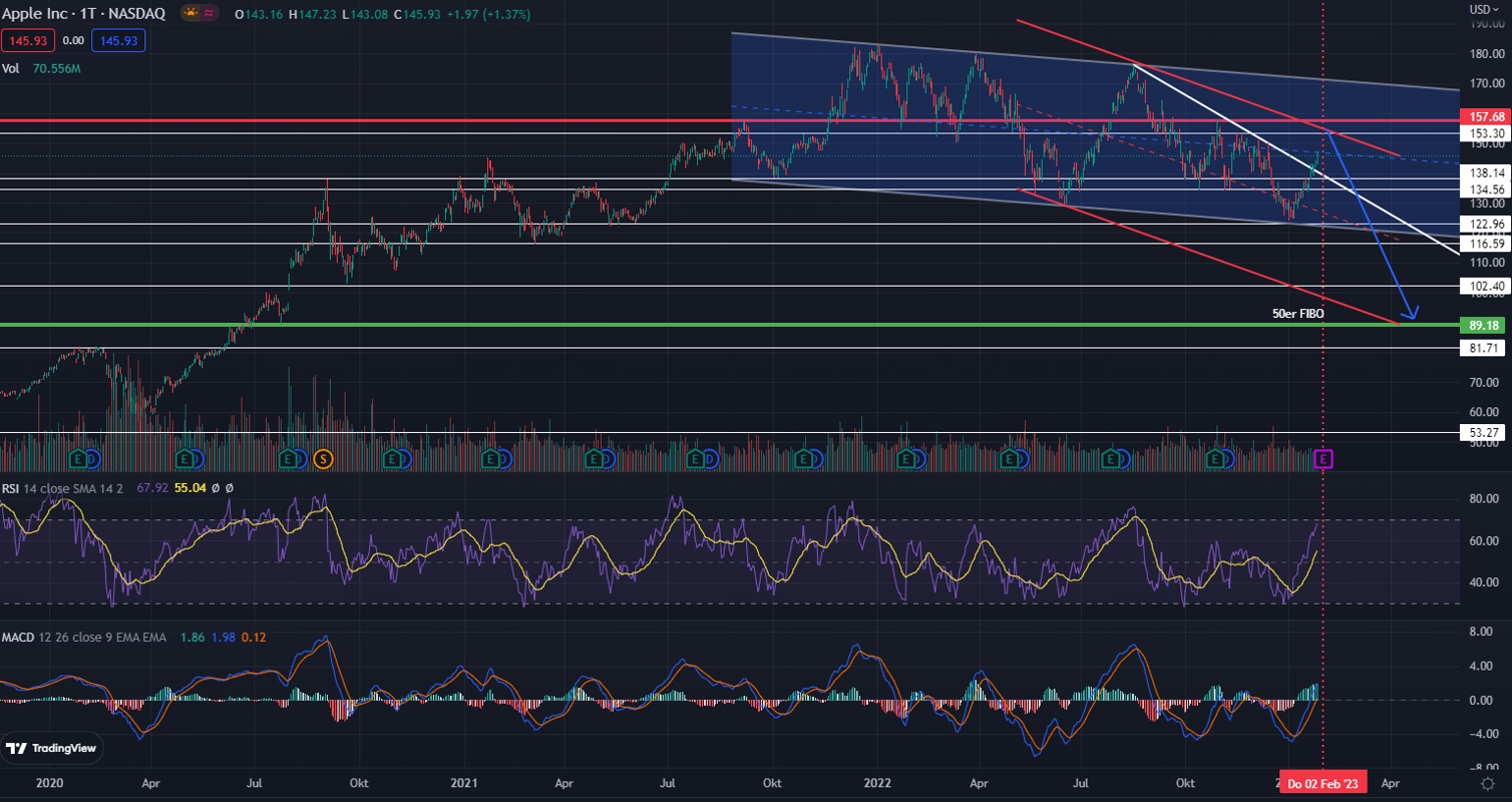Click the 81.71 price axis label
The image size is (1512, 802).
pyautogui.click(x=1484, y=348)
